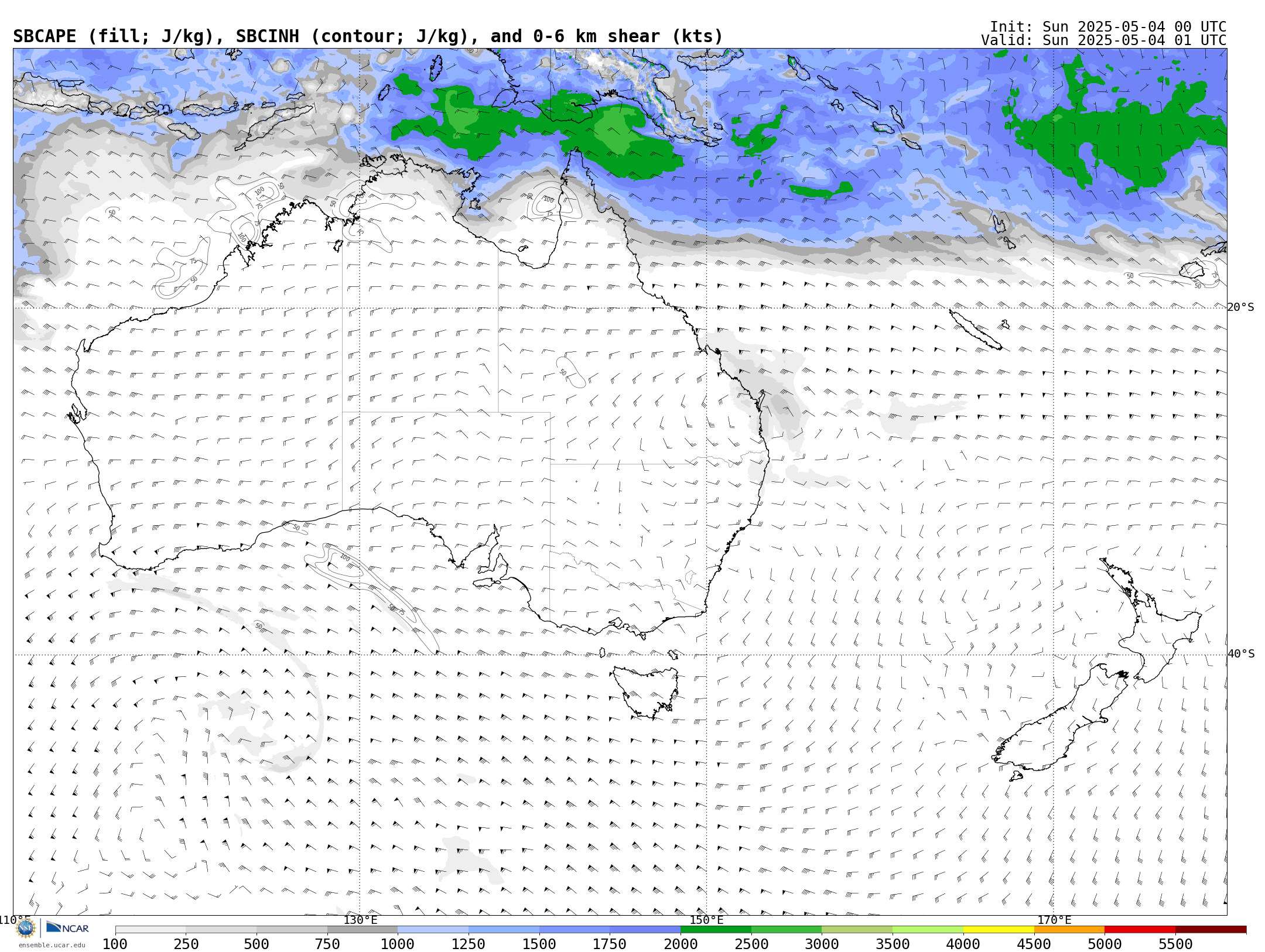Click the colorbar value 1500
This screenshot has width=1265, height=952.
tap(539, 944)
